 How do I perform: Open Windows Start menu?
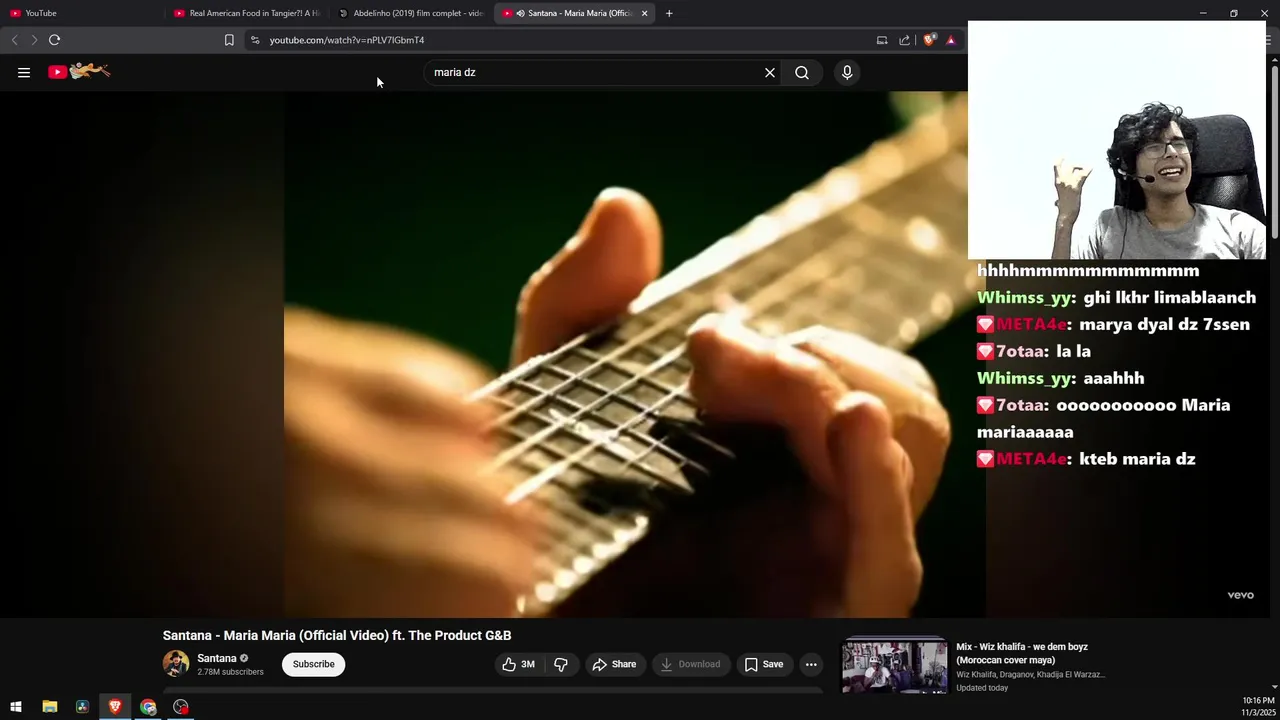click(16, 707)
